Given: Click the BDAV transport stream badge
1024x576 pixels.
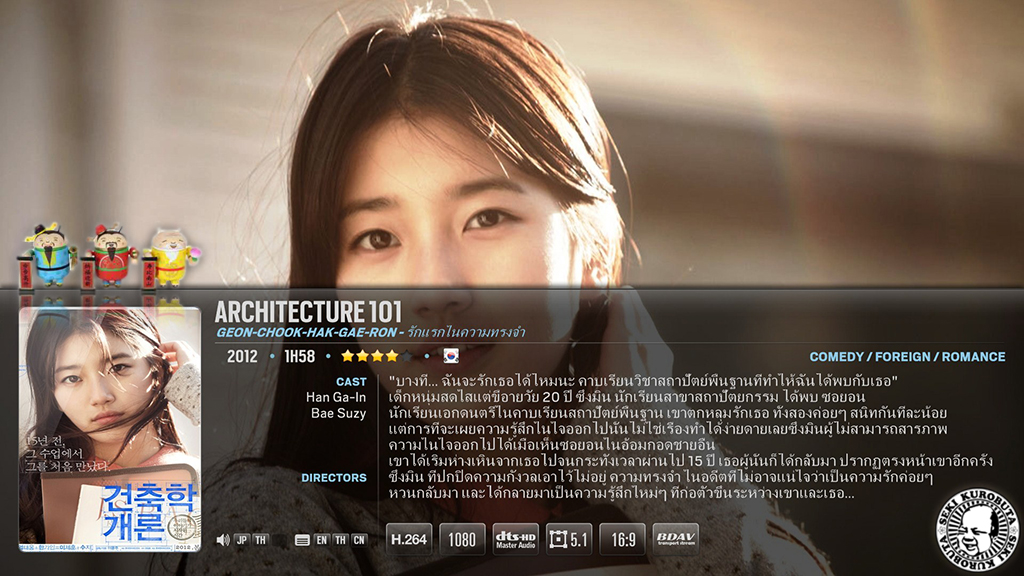Looking at the screenshot, I should point(676,539).
